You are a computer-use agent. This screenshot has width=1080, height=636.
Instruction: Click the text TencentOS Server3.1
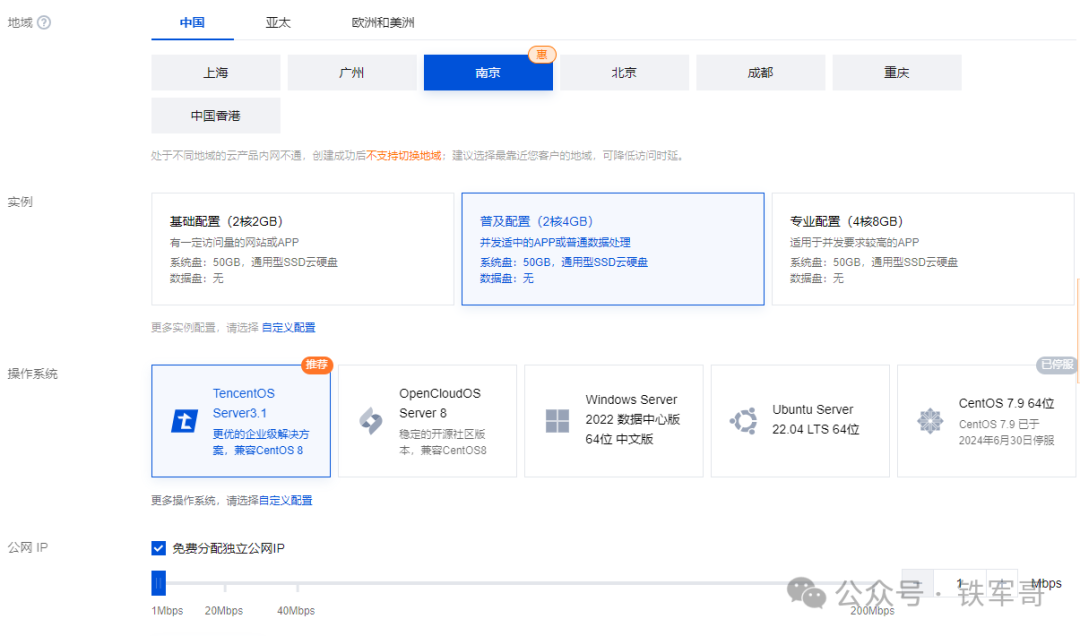[x=244, y=403]
